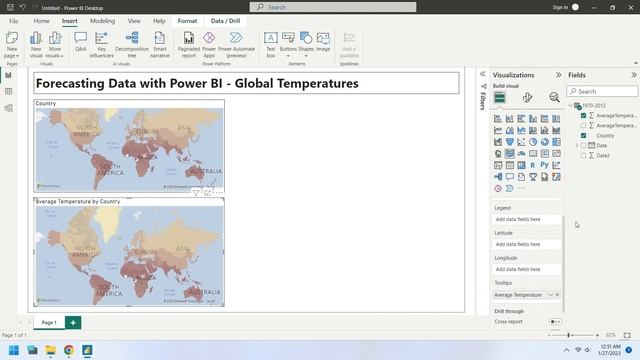The width and height of the screenshot is (640, 360).
Task: Uncheck the Country field checkbox
Action: pos(583,136)
